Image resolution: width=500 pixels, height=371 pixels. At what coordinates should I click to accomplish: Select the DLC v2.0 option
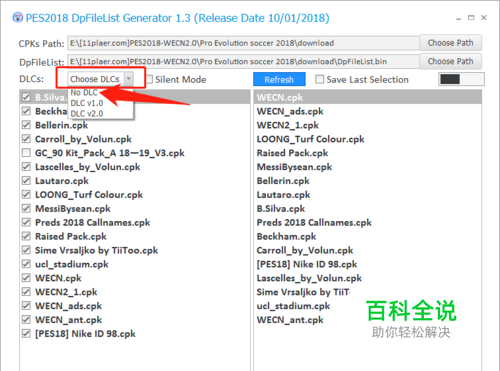[87, 114]
